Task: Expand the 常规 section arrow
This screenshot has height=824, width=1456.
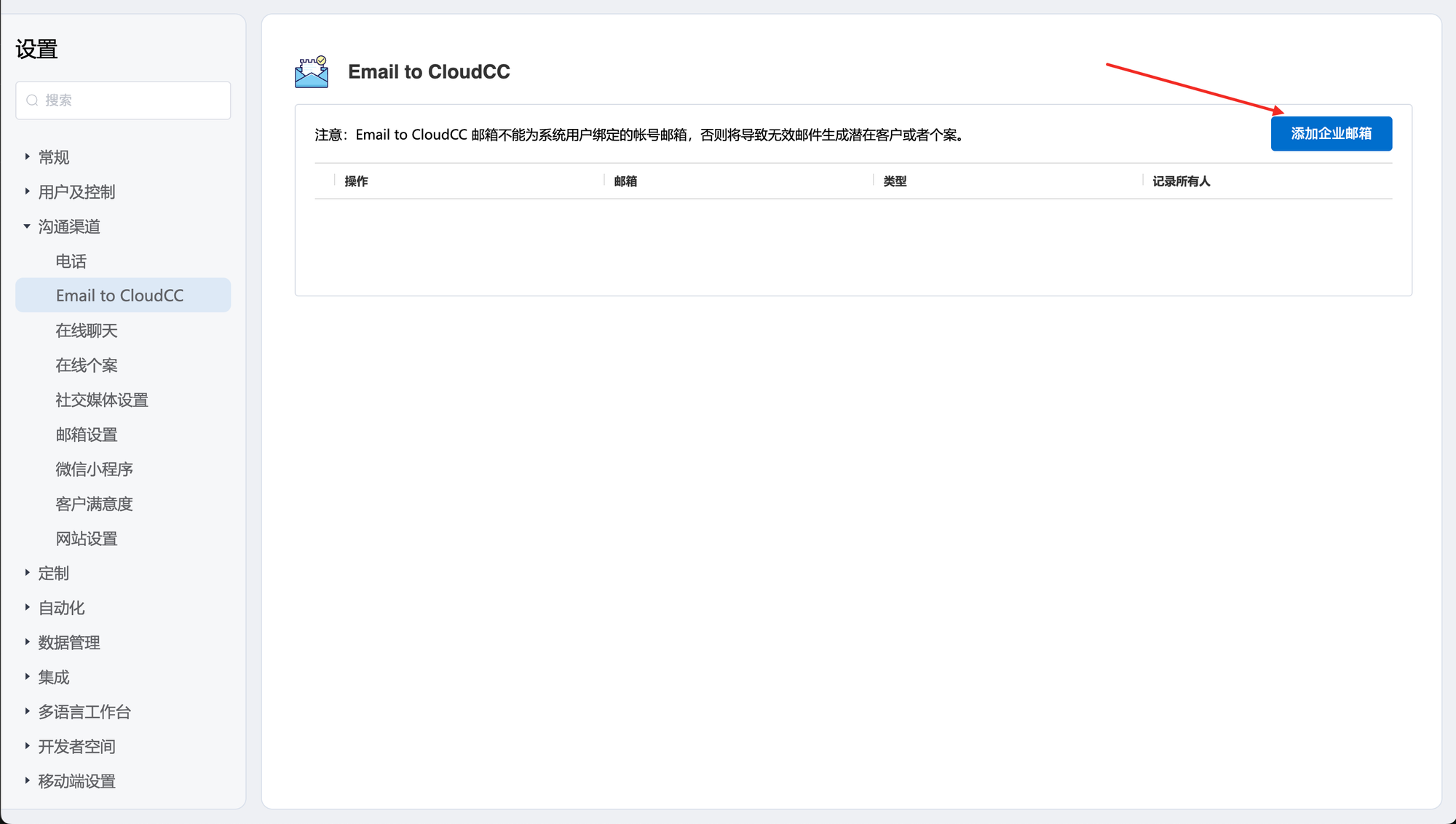Action: point(27,157)
